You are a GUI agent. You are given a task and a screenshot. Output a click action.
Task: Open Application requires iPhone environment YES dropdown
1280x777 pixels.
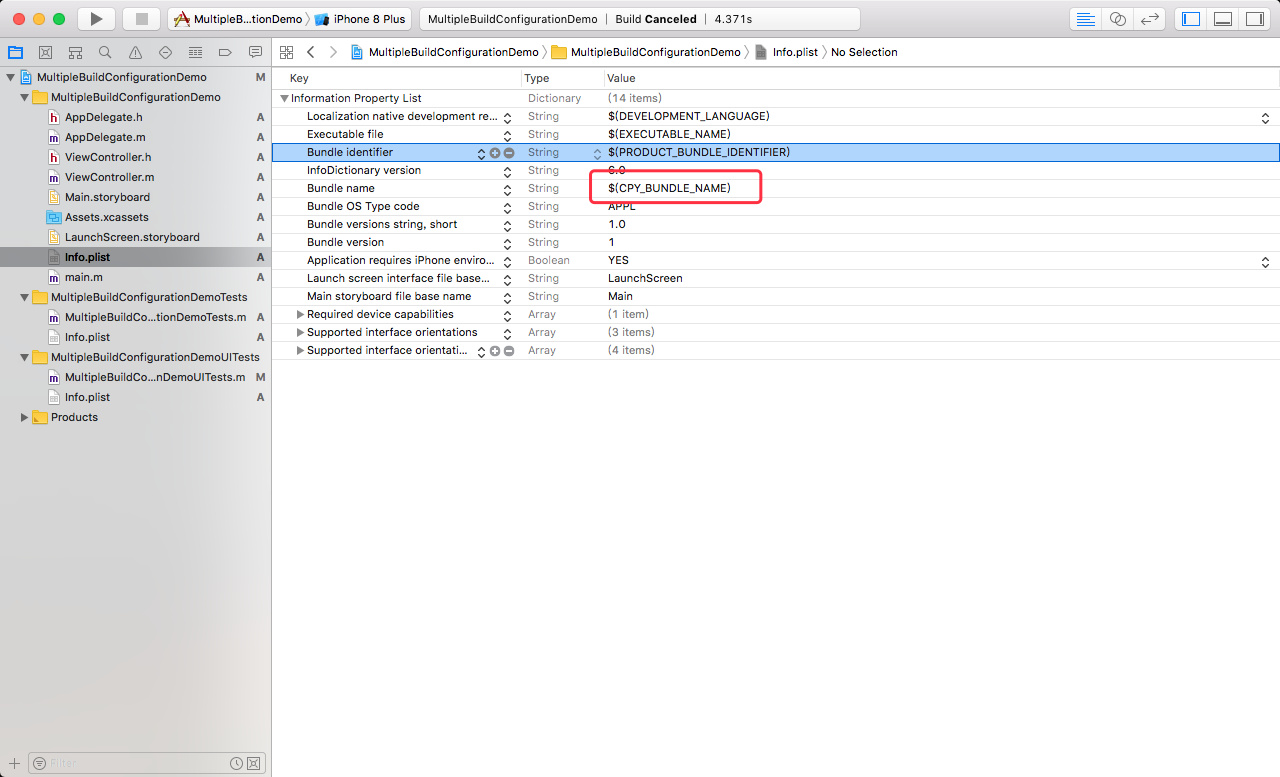coord(1265,261)
